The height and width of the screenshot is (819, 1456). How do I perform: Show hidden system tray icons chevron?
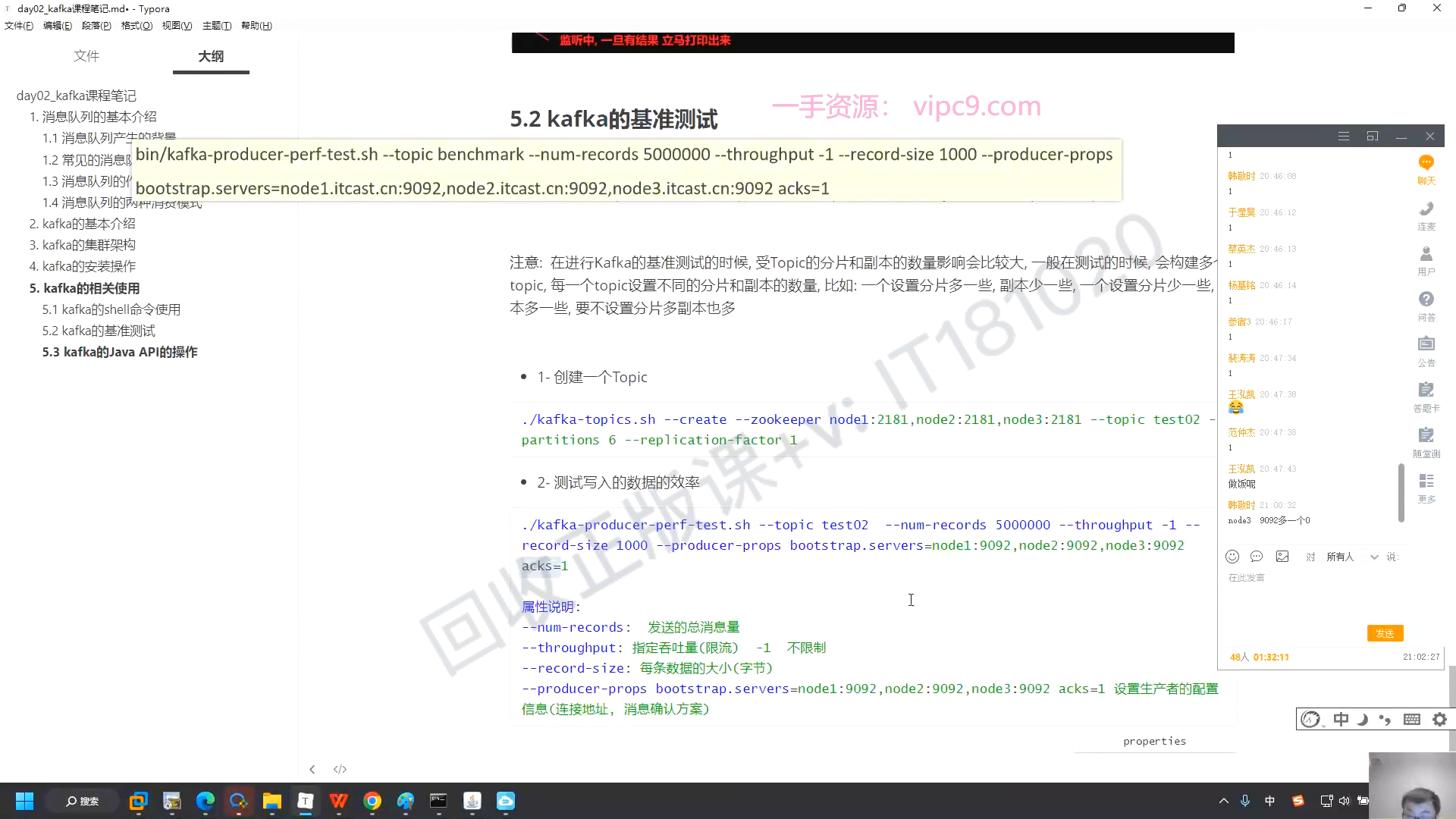[x=1223, y=801]
